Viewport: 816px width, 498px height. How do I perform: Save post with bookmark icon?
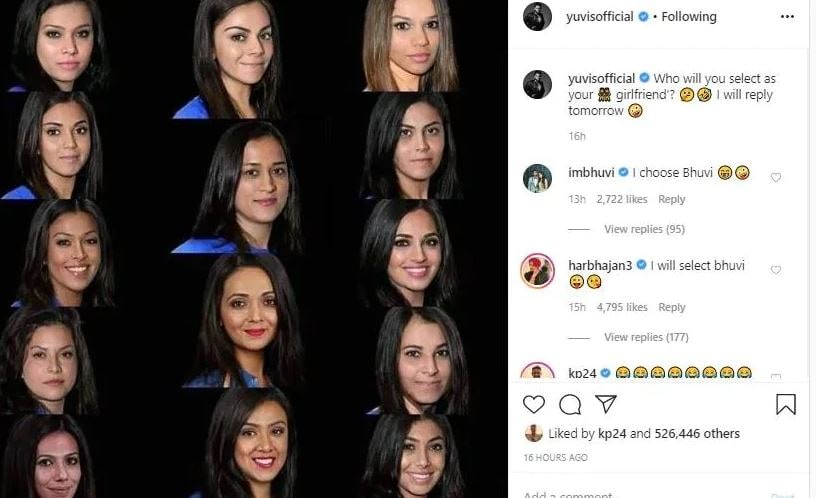coord(786,404)
